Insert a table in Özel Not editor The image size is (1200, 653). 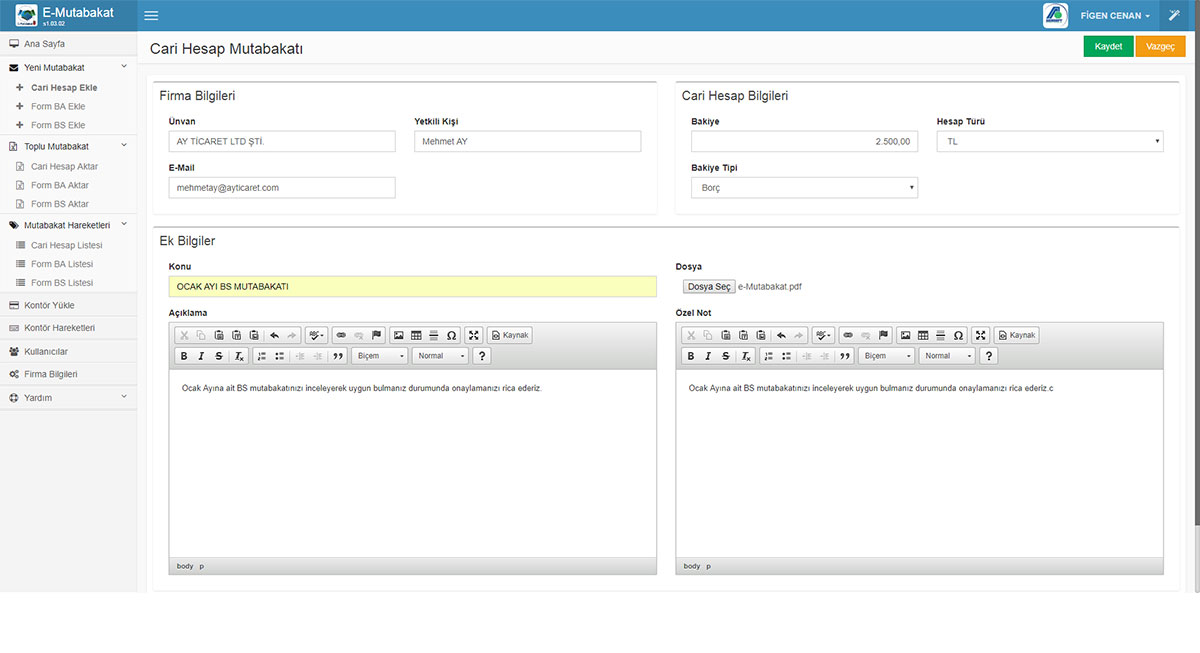(x=923, y=335)
